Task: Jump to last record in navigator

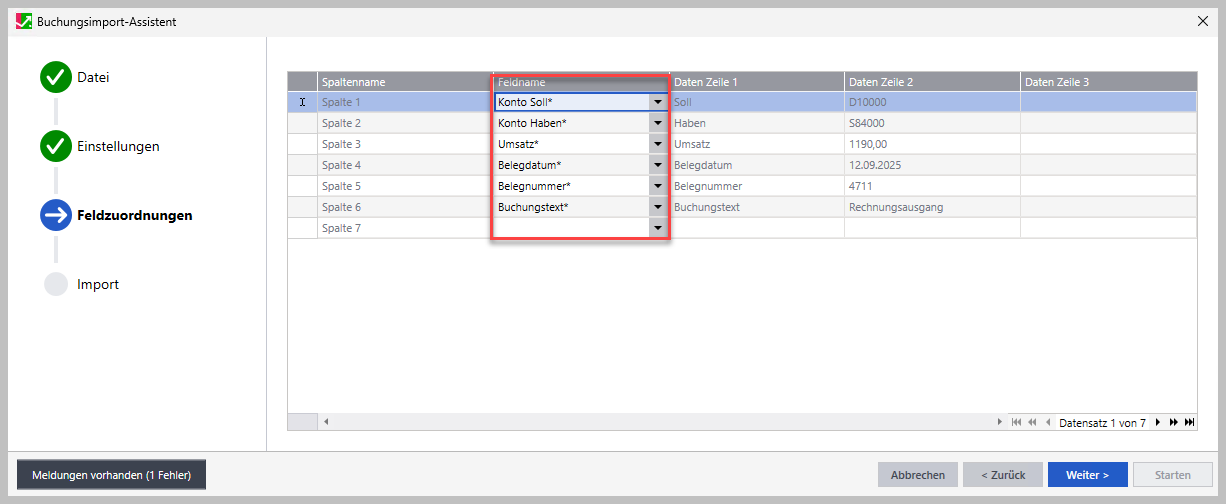Action: pyautogui.click(x=1189, y=422)
